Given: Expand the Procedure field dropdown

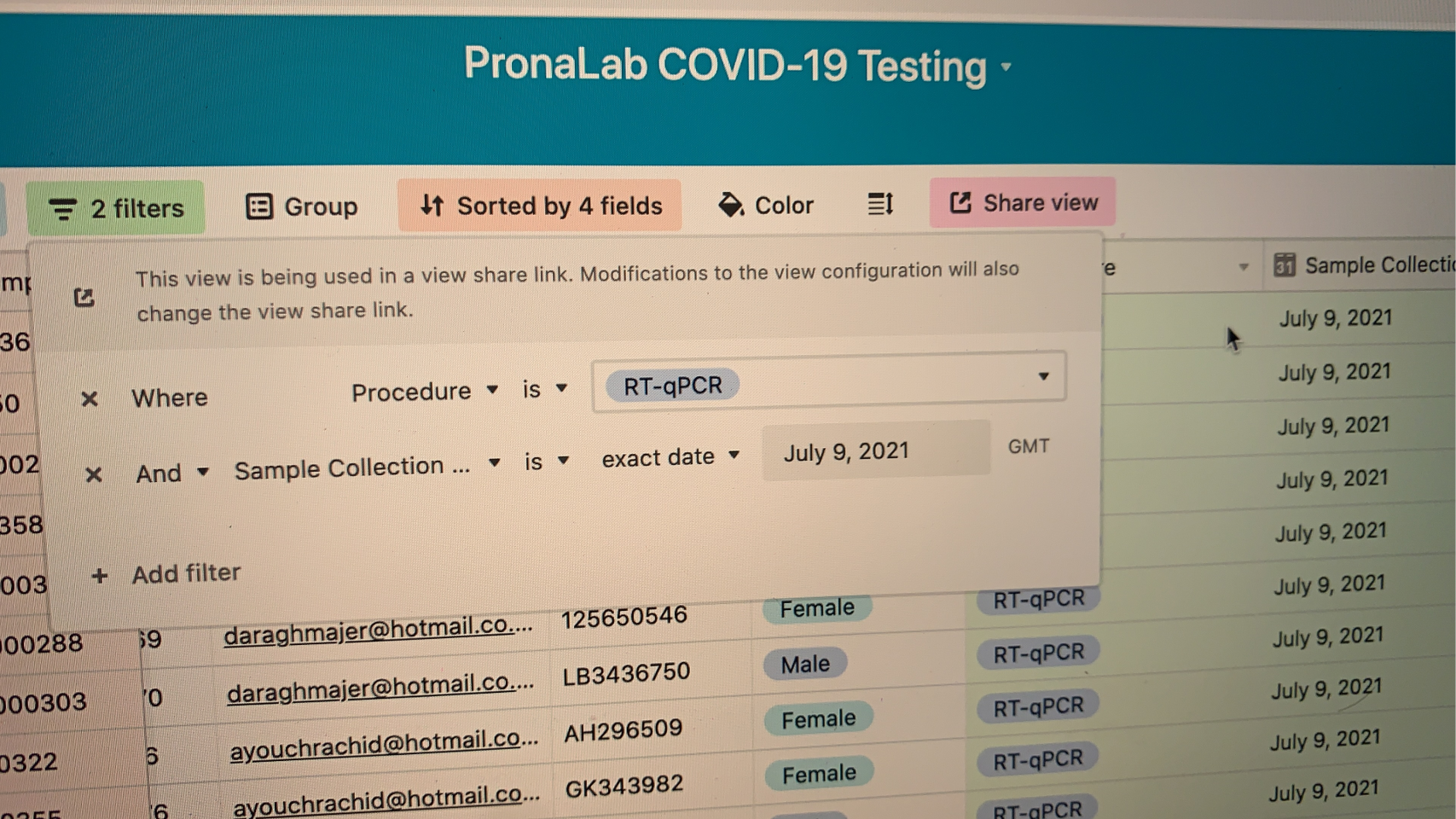Looking at the screenshot, I should click(x=424, y=392).
